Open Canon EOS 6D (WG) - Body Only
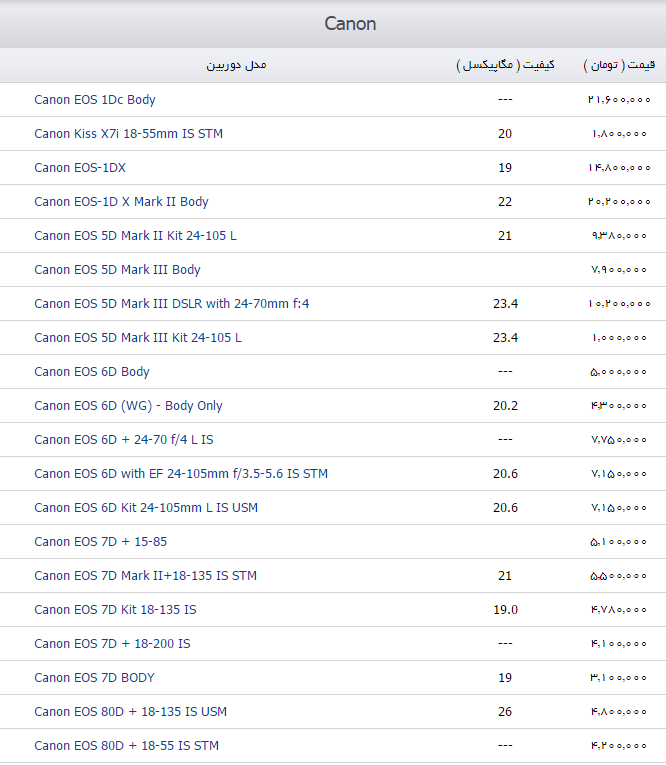This screenshot has width=666, height=765. pos(128,406)
